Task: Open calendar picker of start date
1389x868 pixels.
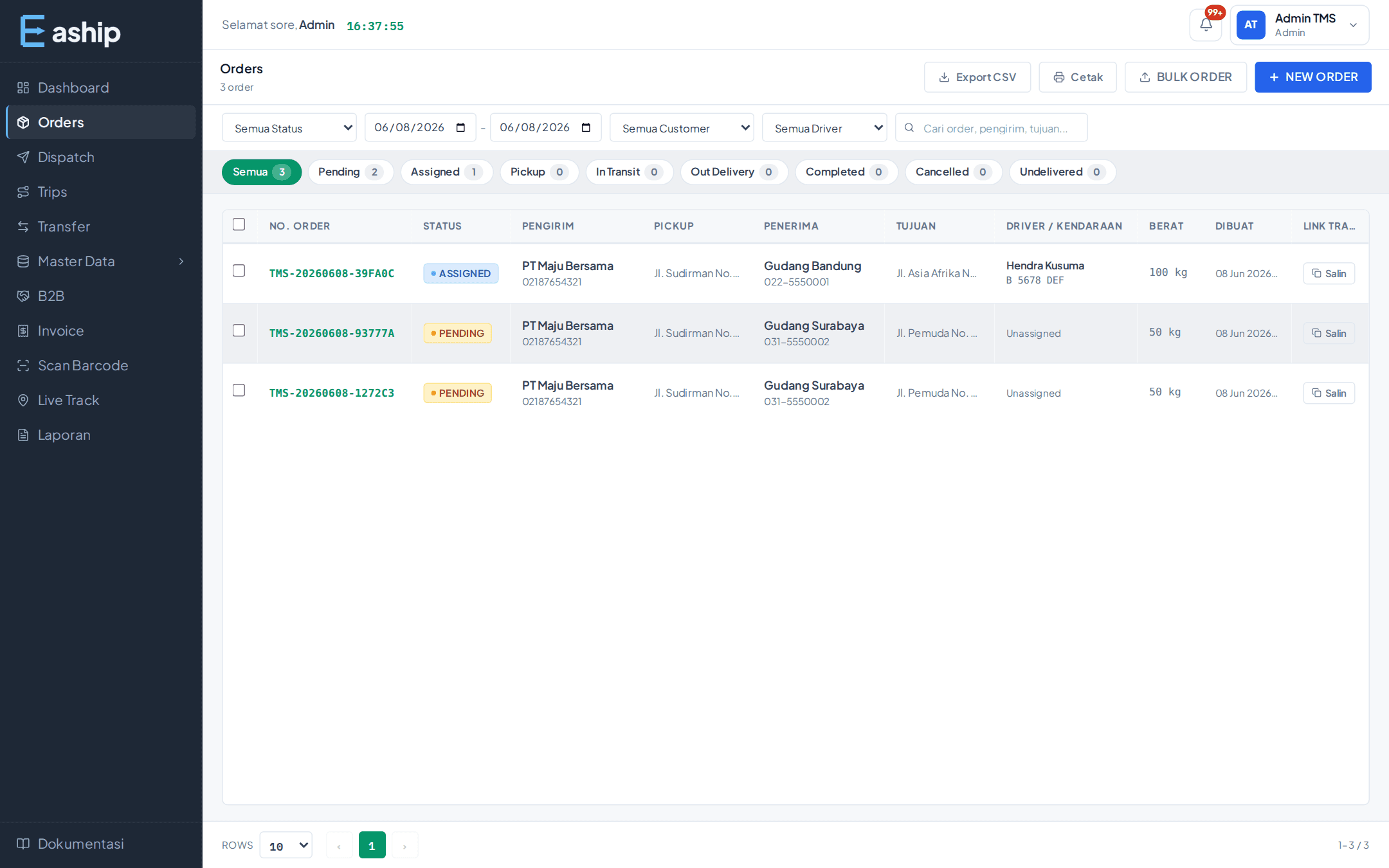Action: [460, 127]
